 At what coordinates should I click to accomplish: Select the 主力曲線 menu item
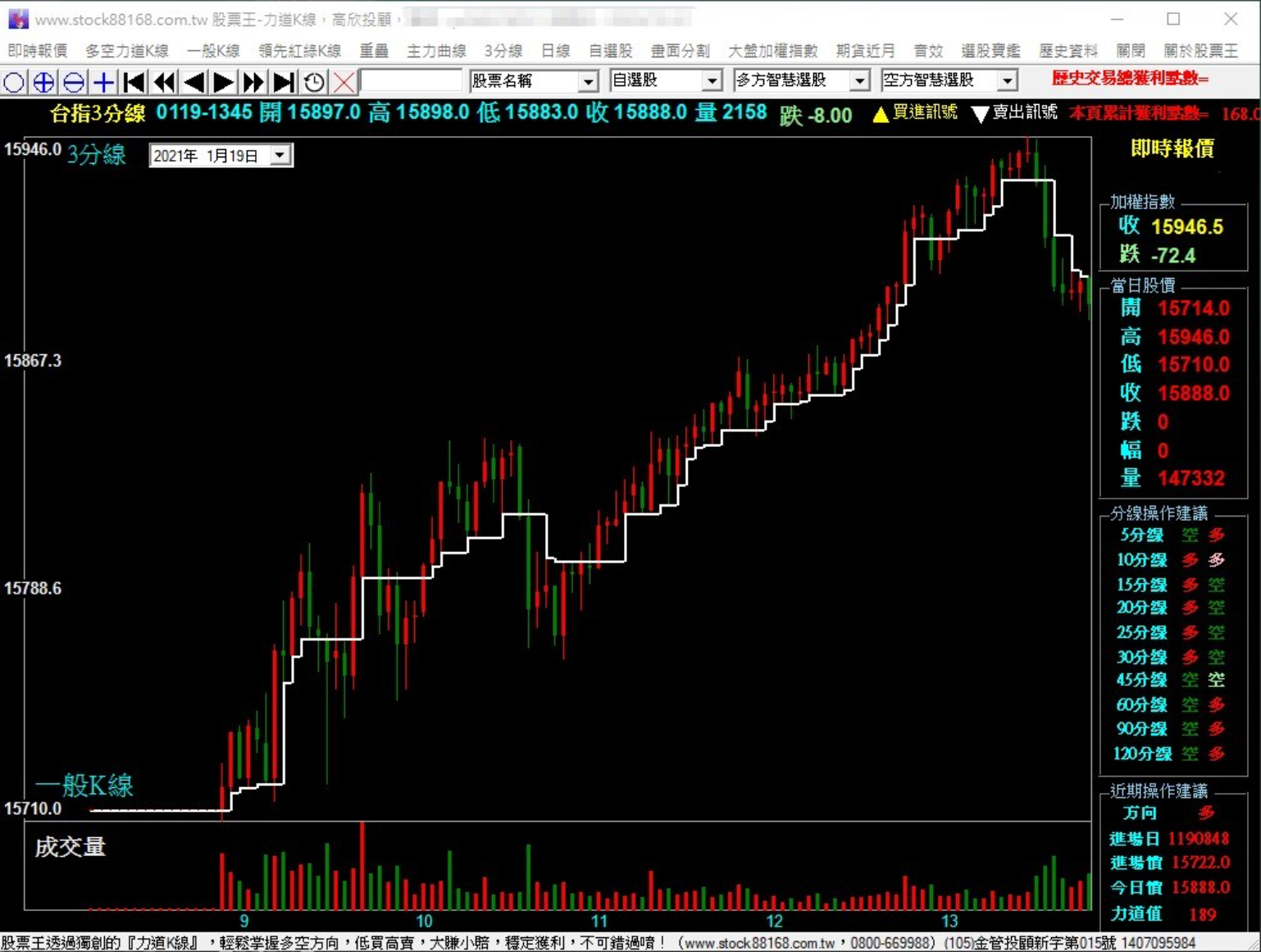click(x=436, y=51)
